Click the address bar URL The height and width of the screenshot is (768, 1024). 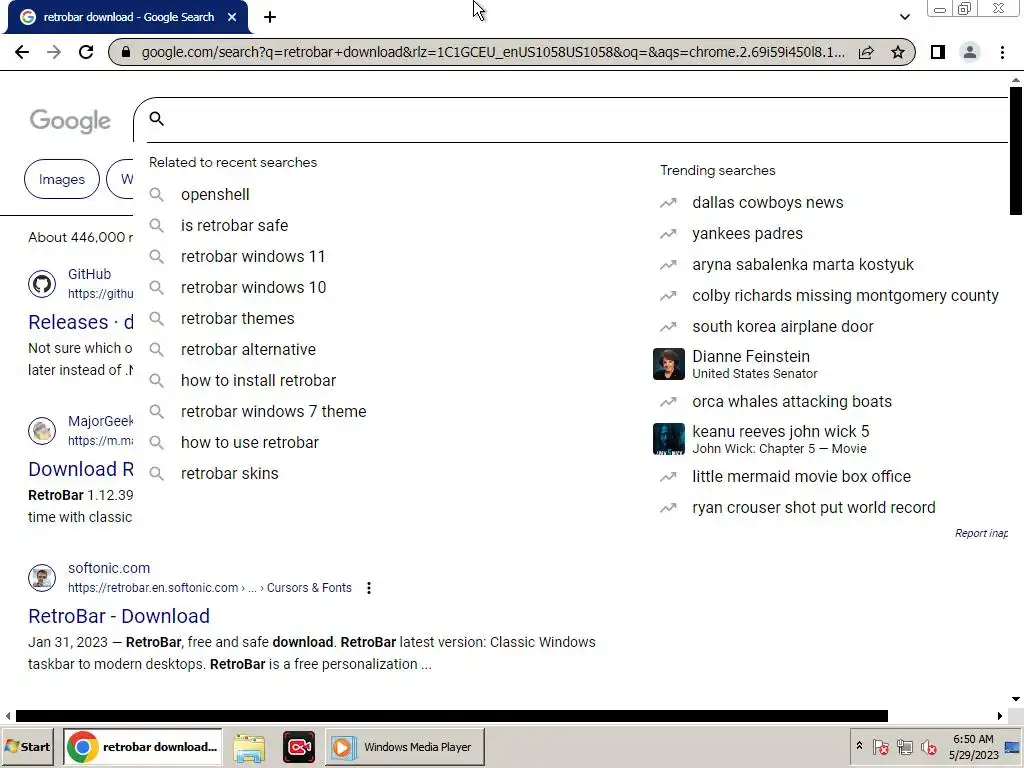(493, 52)
